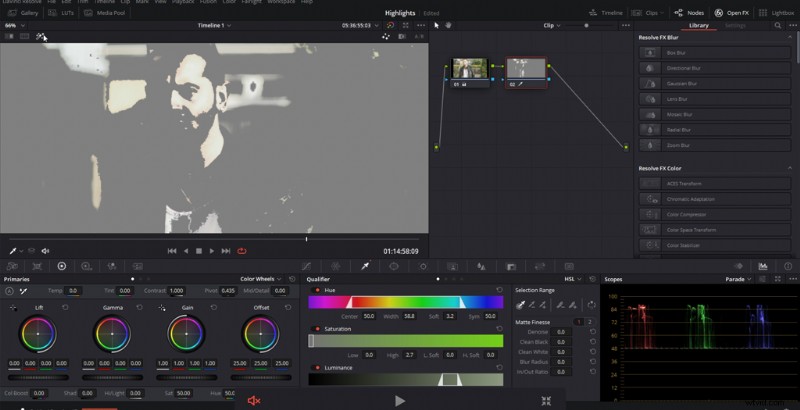Click the auto balance A button
The width and height of the screenshot is (800, 410).
click(9, 291)
